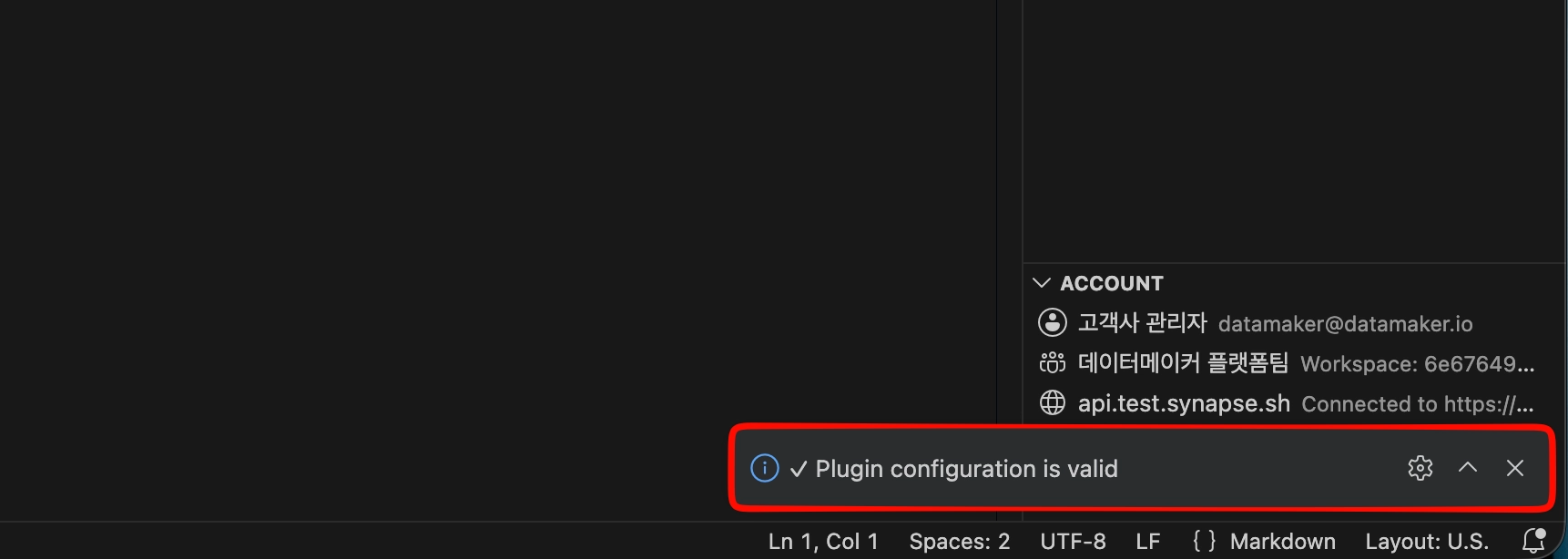Image resolution: width=1568 pixels, height=559 pixels.
Task: Click the info icon in the notification
Action: click(x=764, y=468)
